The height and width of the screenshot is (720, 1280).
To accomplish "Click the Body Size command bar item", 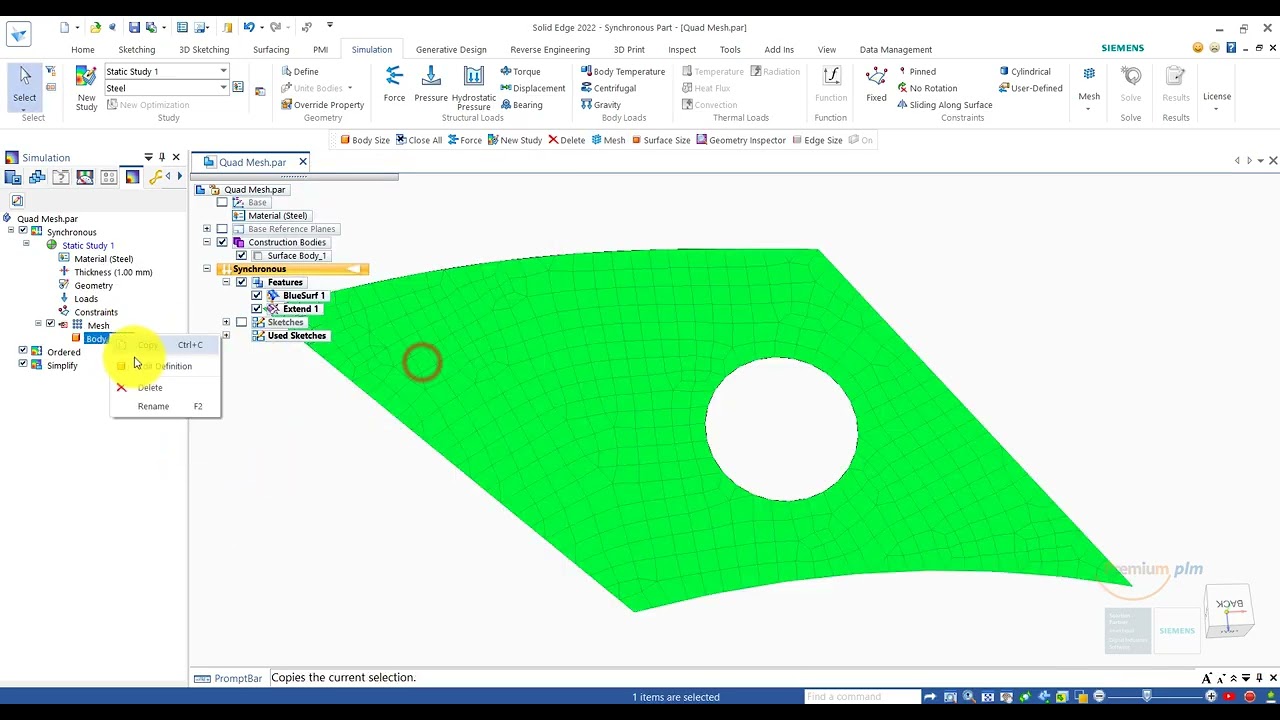I will pyautogui.click(x=364, y=140).
